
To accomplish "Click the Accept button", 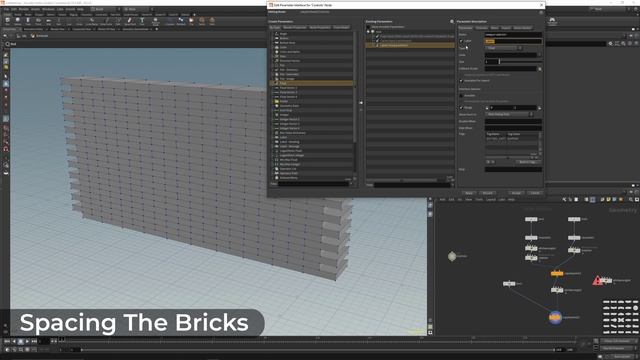I will 516,193.
